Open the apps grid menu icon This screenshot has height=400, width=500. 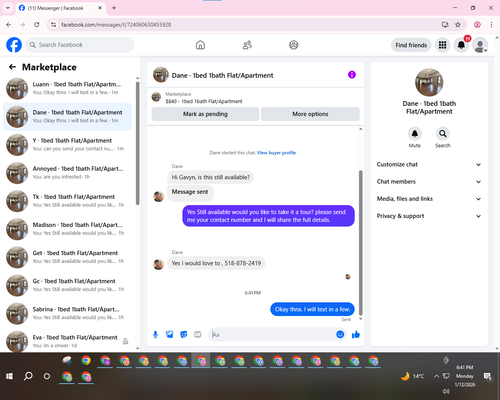[x=442, y=45]
